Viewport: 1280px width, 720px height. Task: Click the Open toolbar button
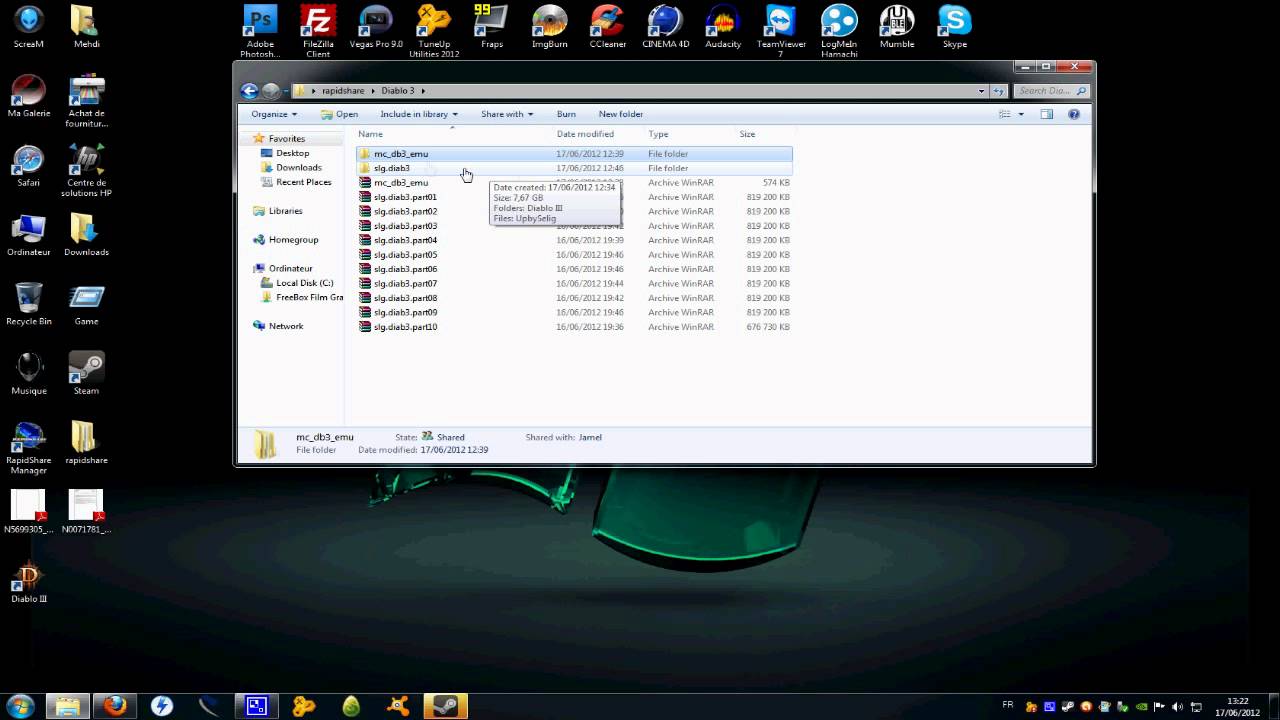[339, 114]
